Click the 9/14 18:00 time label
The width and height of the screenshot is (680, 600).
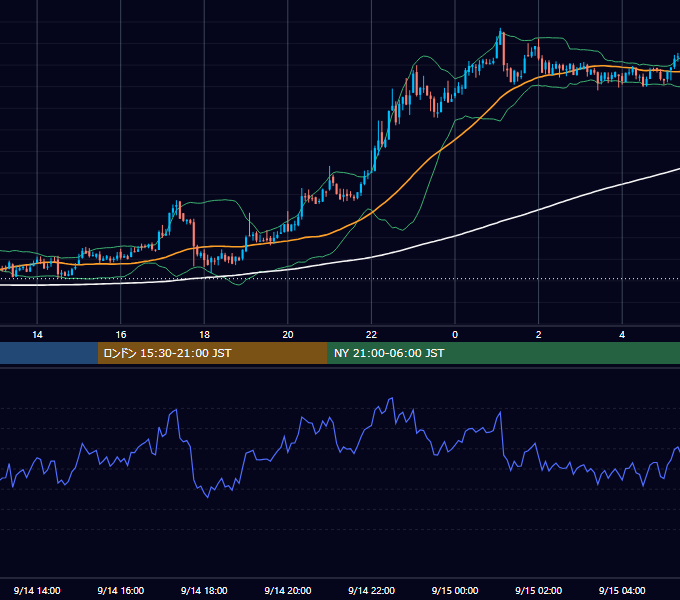pos(204,590)
